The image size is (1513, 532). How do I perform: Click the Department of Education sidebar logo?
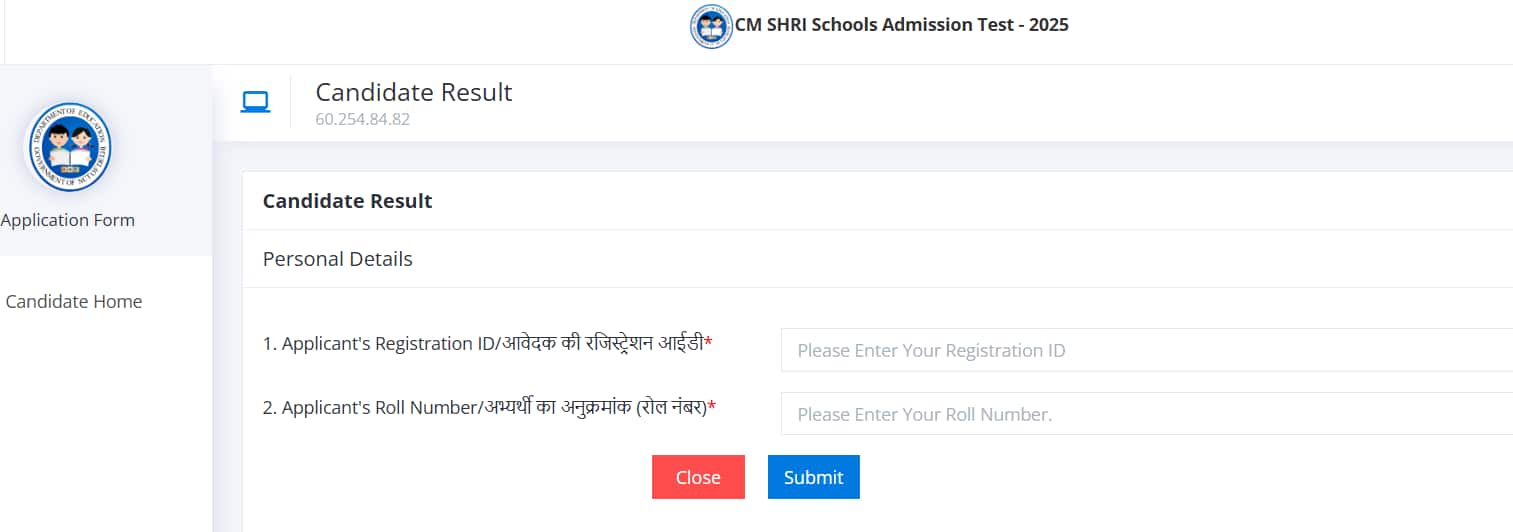point(68,148)
